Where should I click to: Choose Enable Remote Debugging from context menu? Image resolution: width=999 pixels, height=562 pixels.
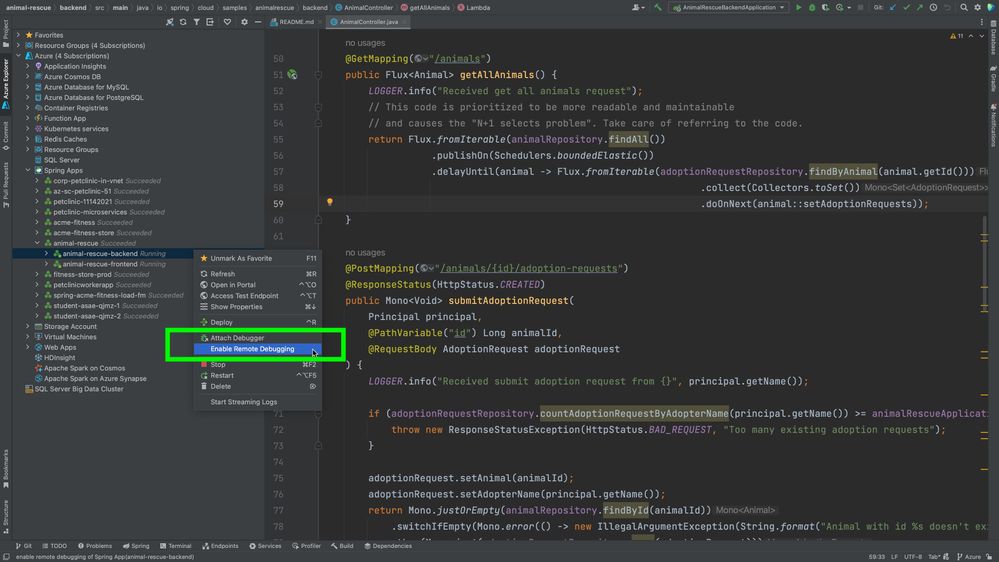point(257,349)
